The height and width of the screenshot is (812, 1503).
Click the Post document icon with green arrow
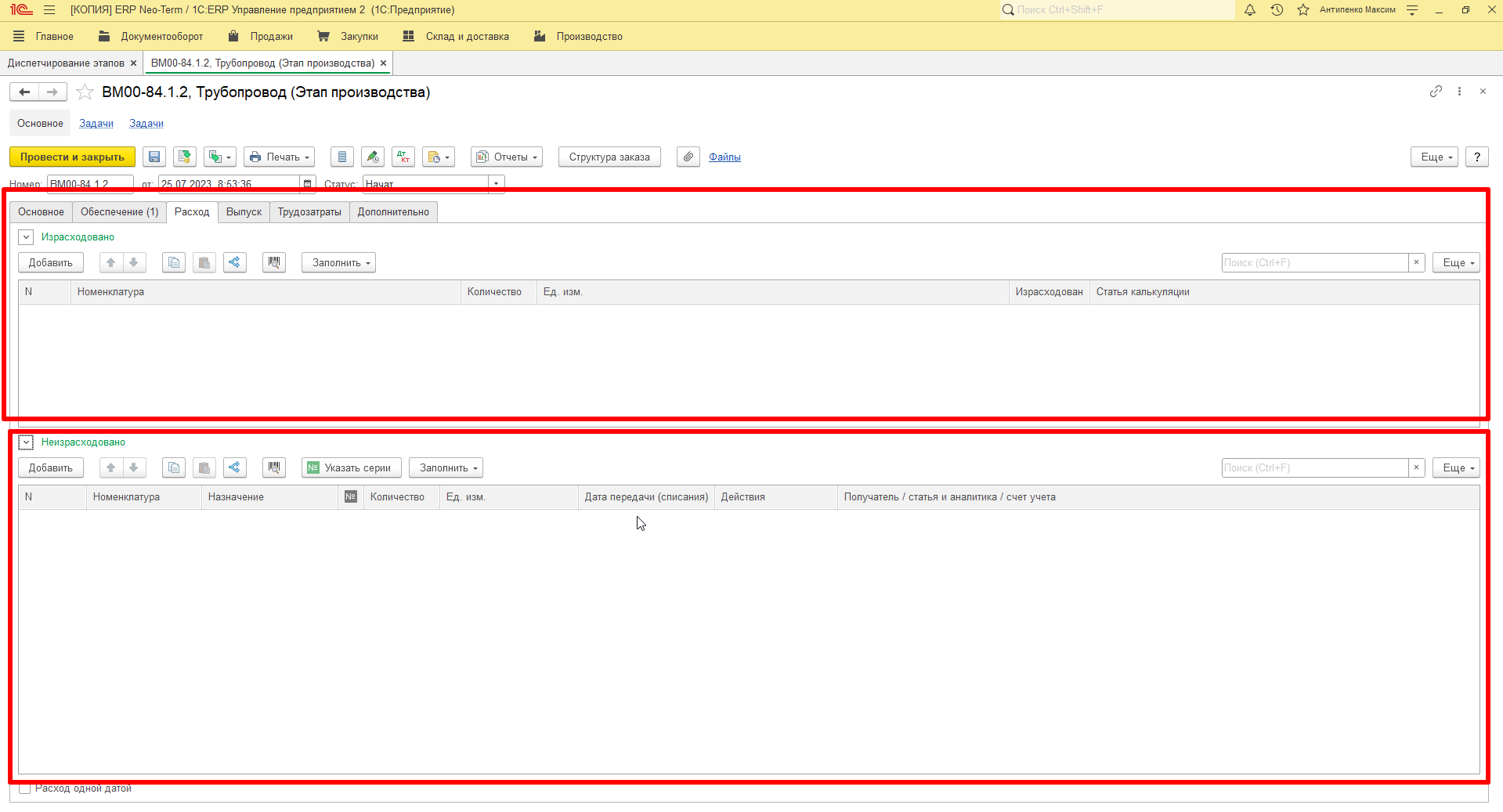[185, 157]
